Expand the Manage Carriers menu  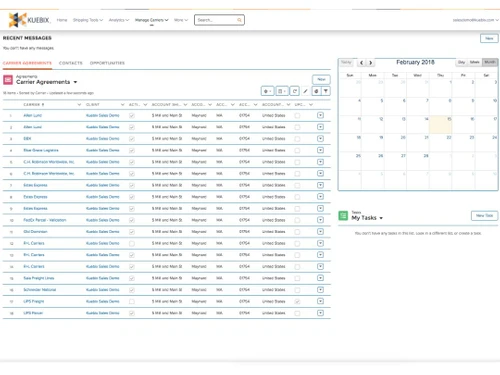pyautogui.click(x=152, y=20)
